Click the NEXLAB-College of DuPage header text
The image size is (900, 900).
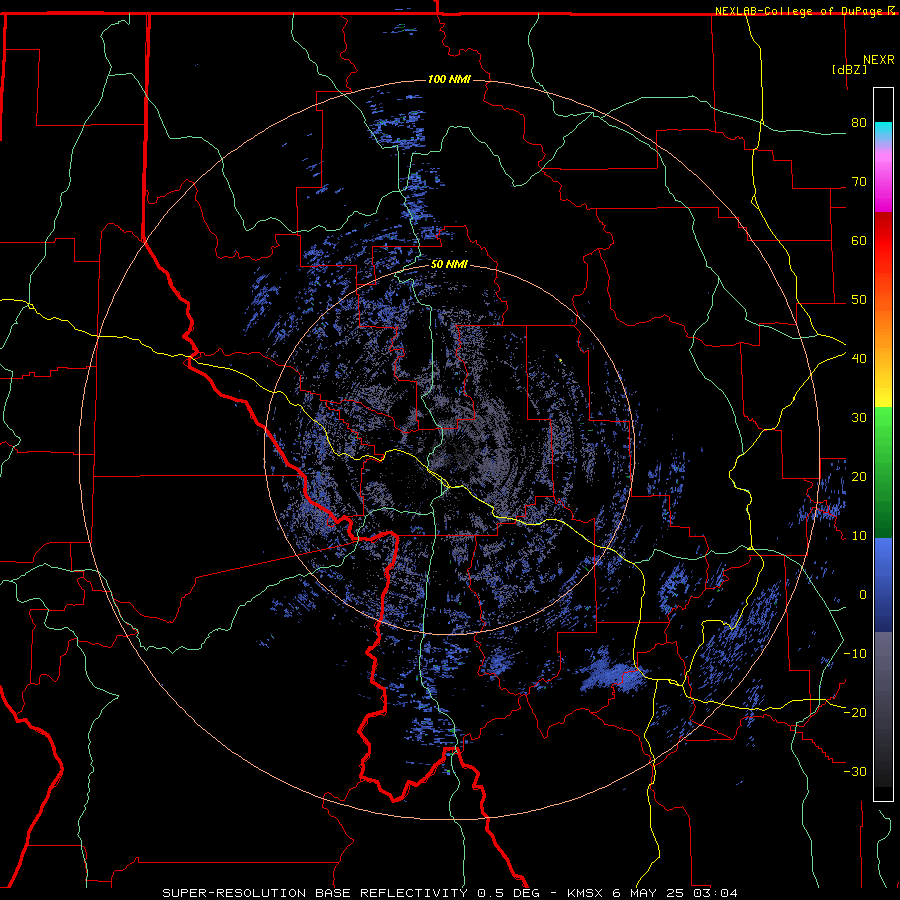(800, 11)
